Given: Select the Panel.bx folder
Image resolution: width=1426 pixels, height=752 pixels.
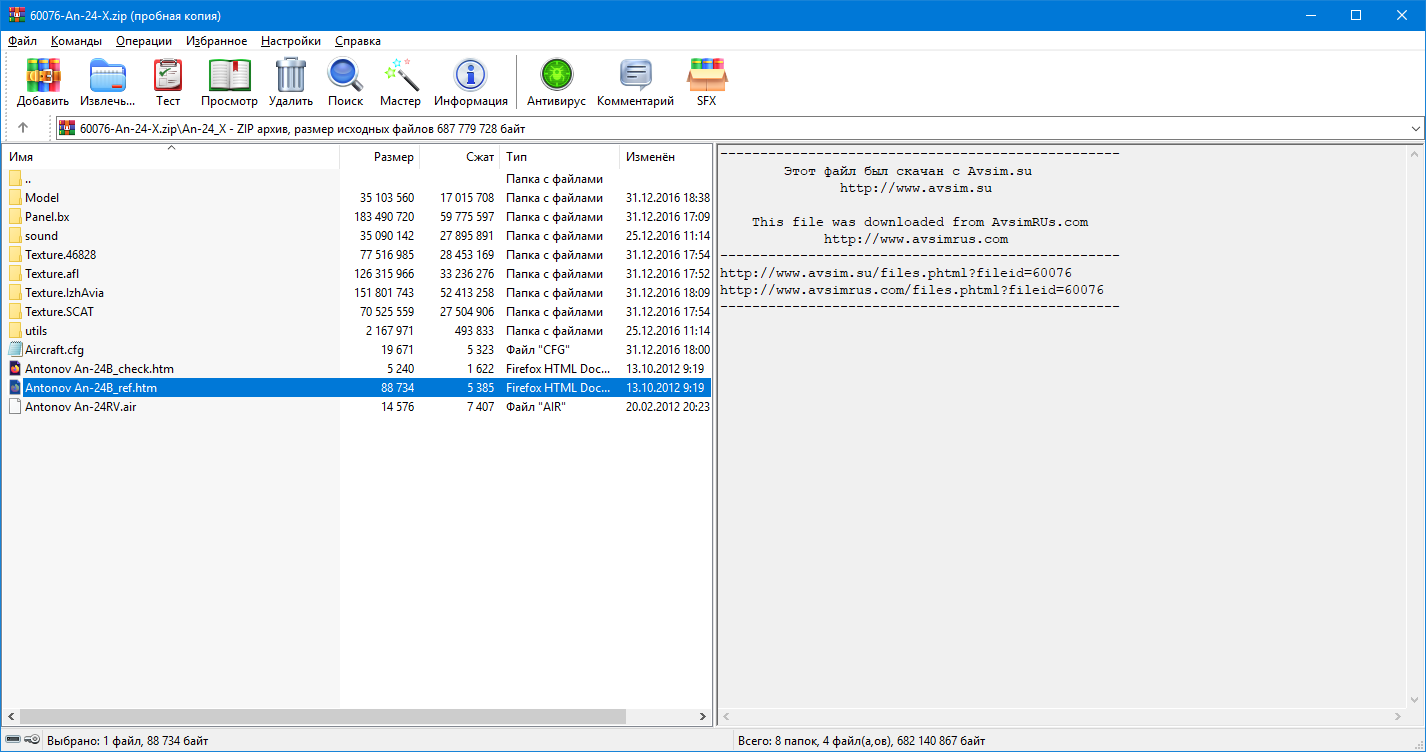Looking at the screenshot, I should pyautogui.click(x=47, y=217).
